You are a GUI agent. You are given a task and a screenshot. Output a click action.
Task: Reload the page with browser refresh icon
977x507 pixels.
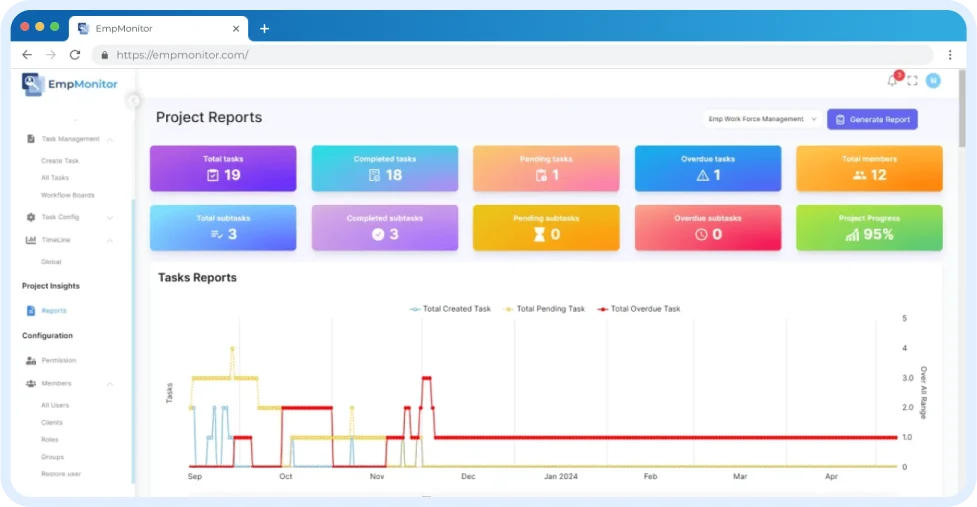pos(75,55)
